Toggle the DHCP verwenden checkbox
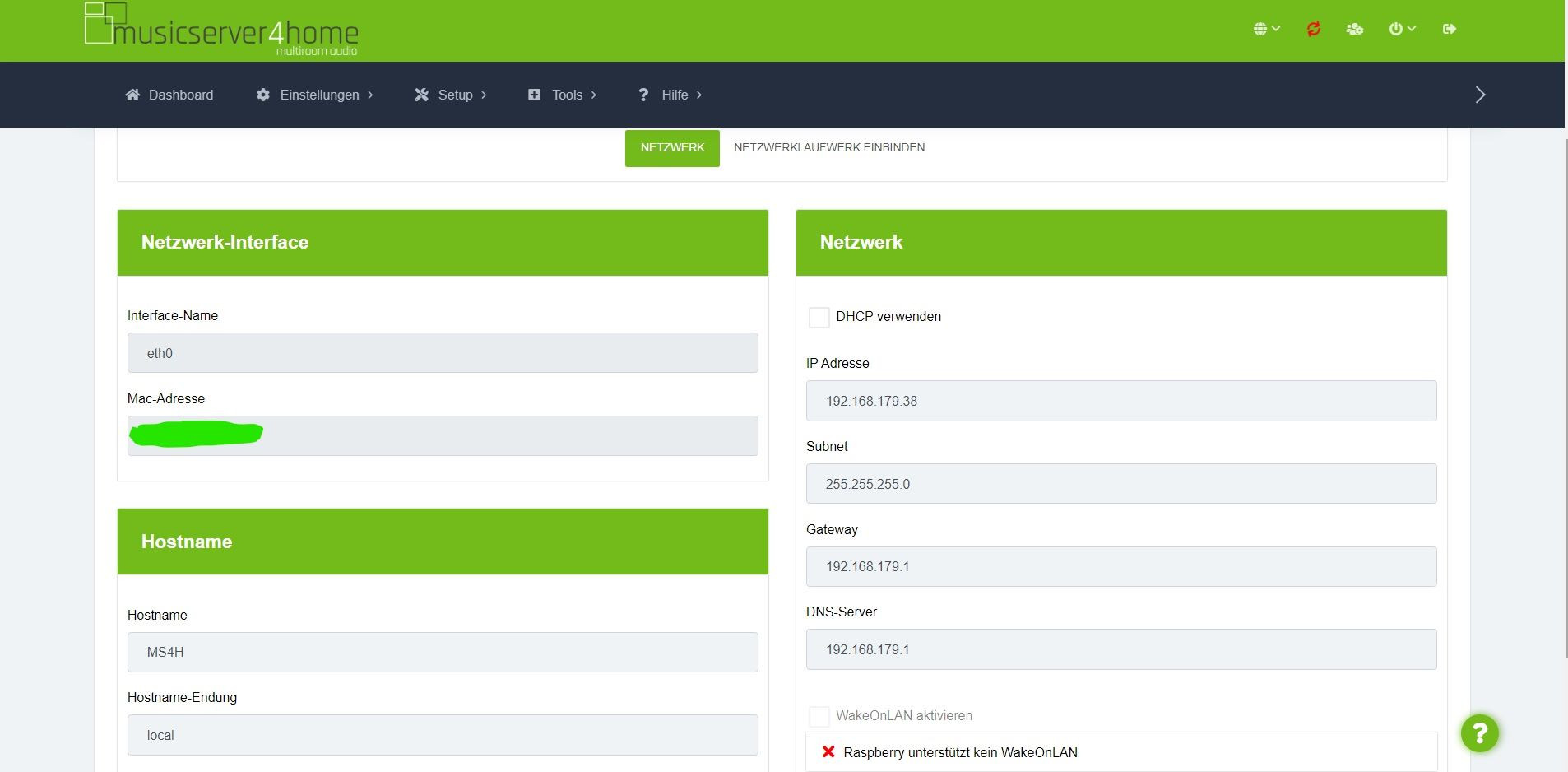1568x772 pixels. click(x=819, y=317)
